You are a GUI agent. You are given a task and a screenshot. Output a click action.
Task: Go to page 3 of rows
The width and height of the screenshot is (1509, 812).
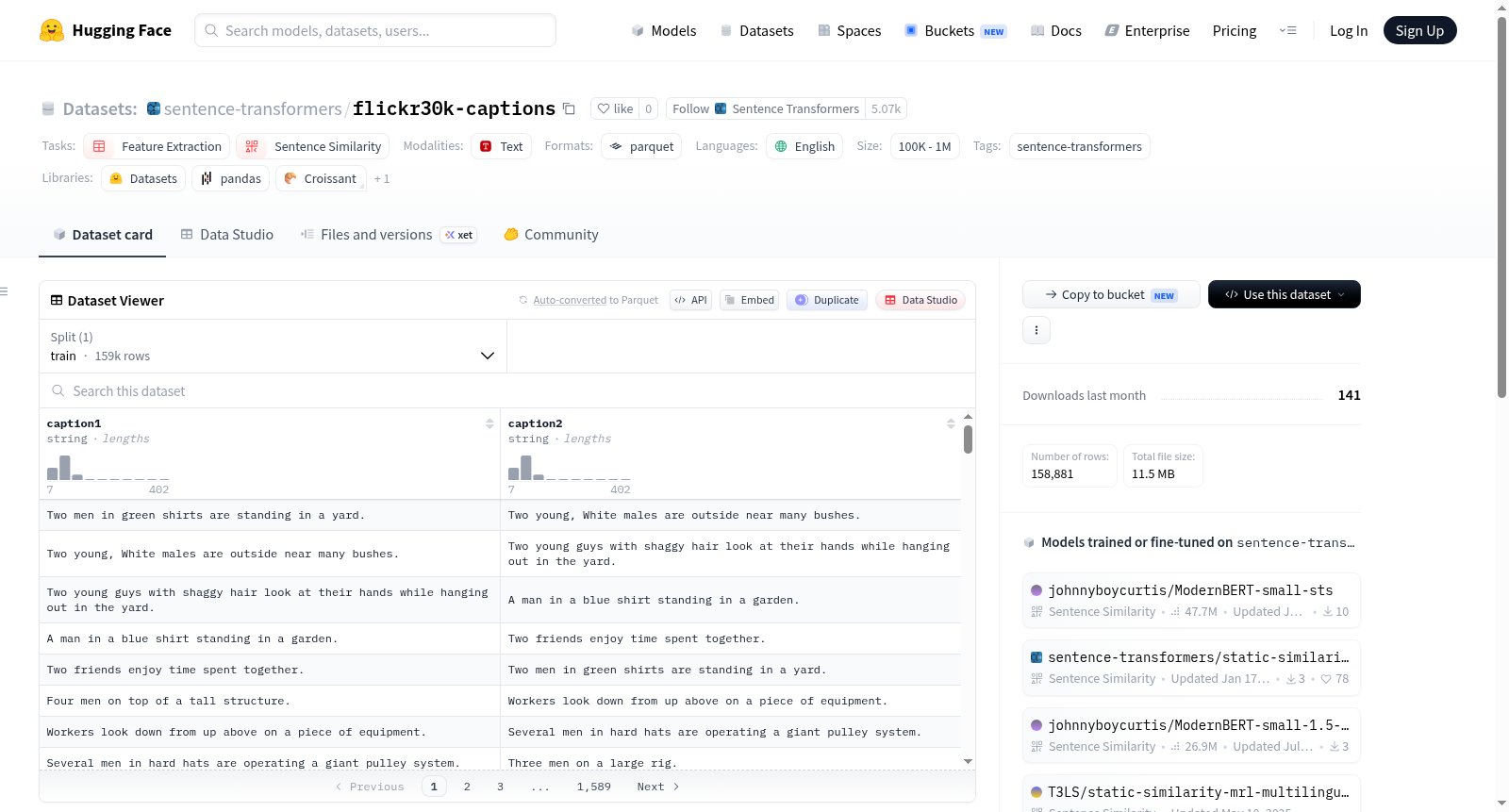[500, 787]
